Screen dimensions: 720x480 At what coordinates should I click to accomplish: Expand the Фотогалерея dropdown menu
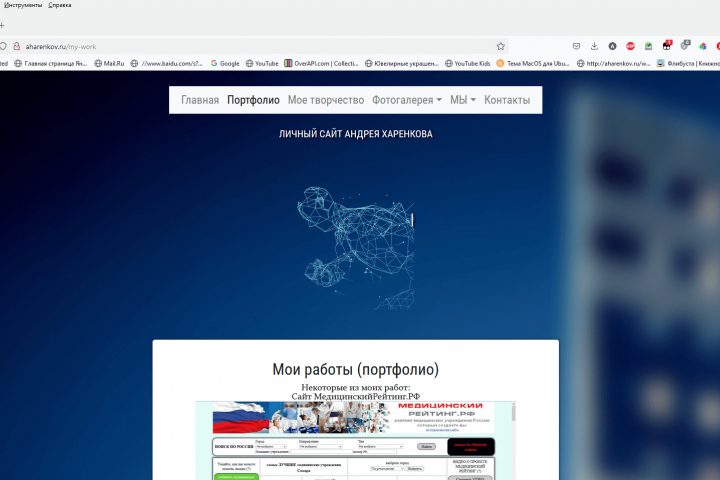(x=406, y=100)
